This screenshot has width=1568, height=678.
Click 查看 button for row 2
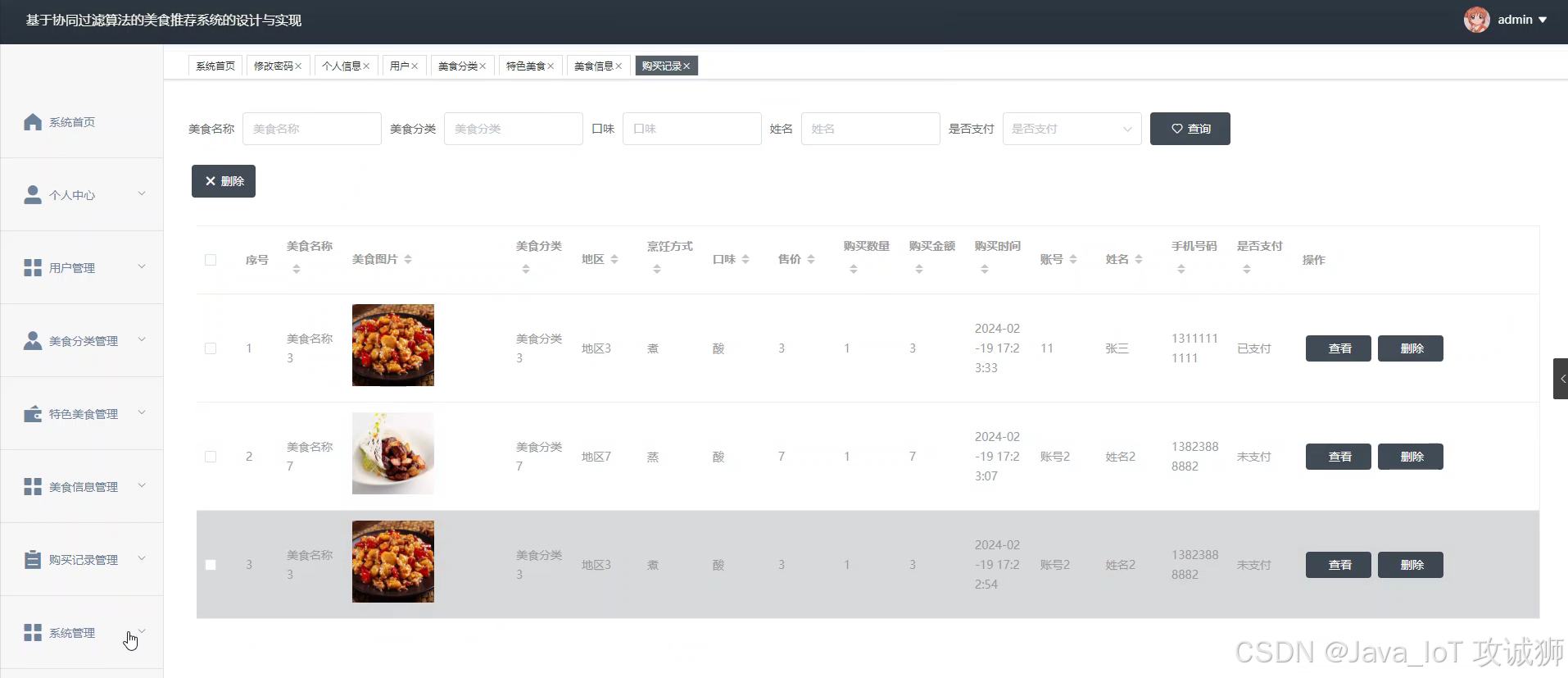pos(1338,457)
